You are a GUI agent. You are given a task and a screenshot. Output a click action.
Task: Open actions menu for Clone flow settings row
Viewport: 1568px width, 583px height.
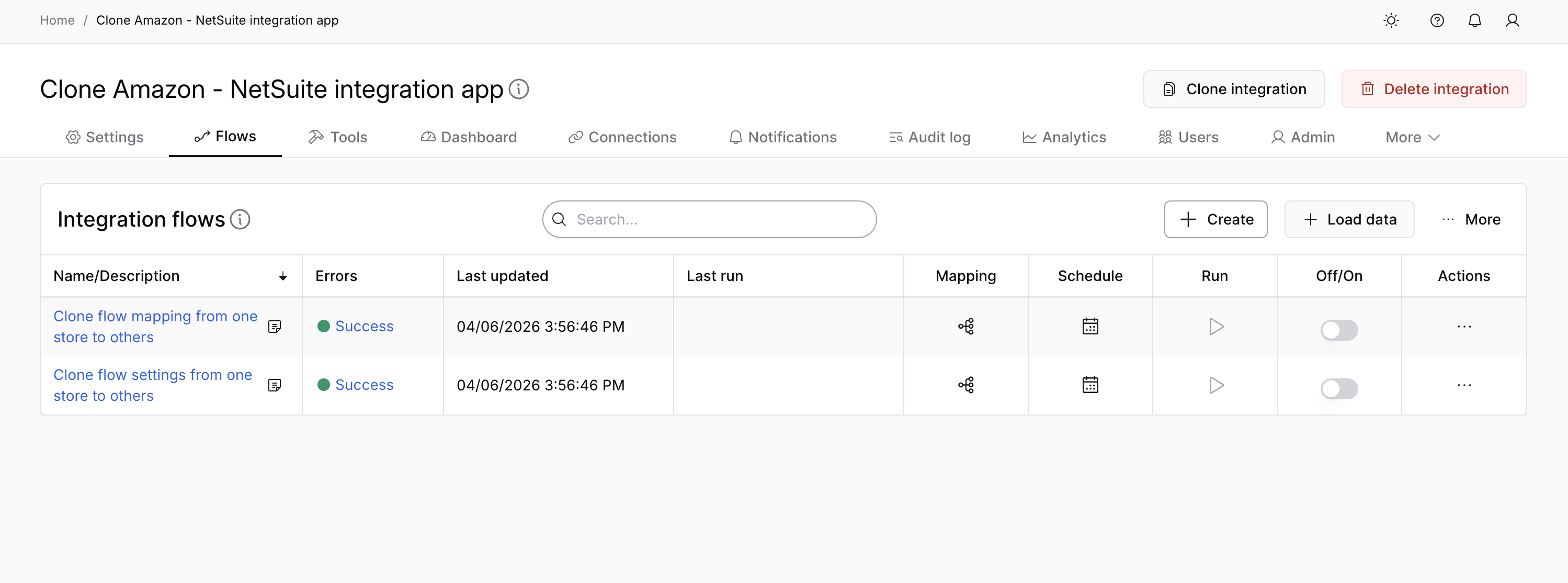[x=1464, y=385]
